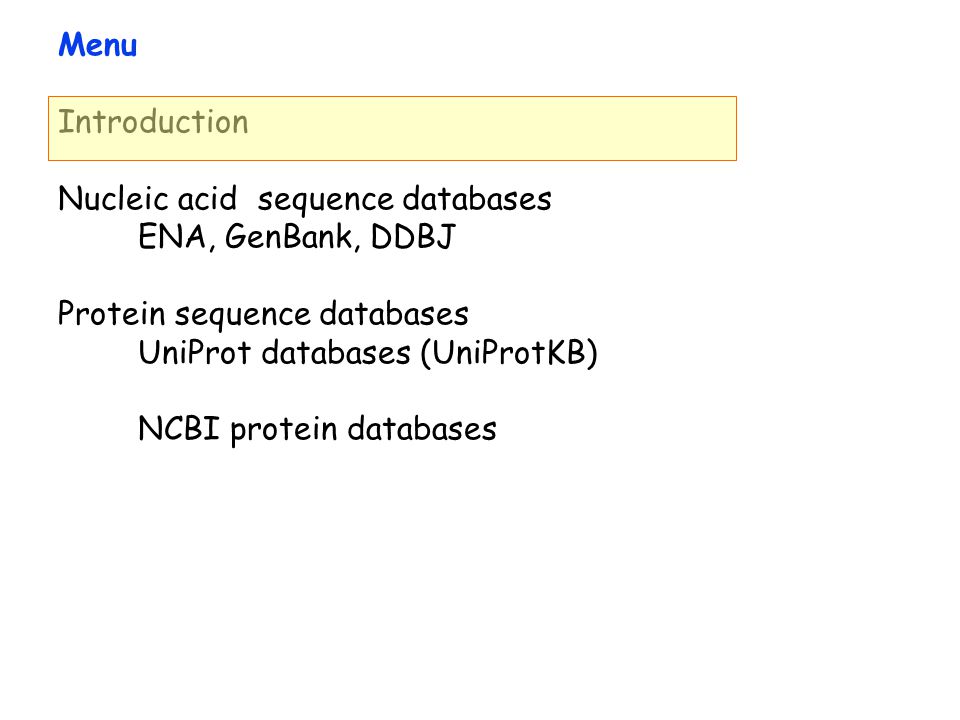The image size is (960, 720).
Task: Click "ENA" in the sub-list
Action: 172,237
